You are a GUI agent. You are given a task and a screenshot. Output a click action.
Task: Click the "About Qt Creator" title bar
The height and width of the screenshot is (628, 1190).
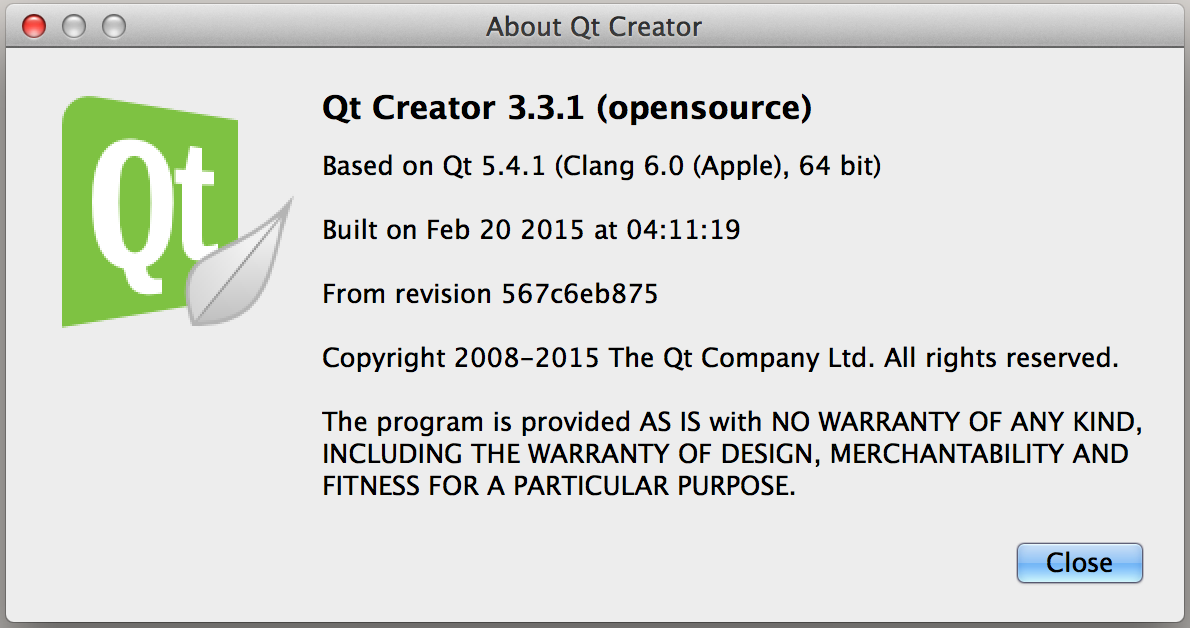click(594, 25)
